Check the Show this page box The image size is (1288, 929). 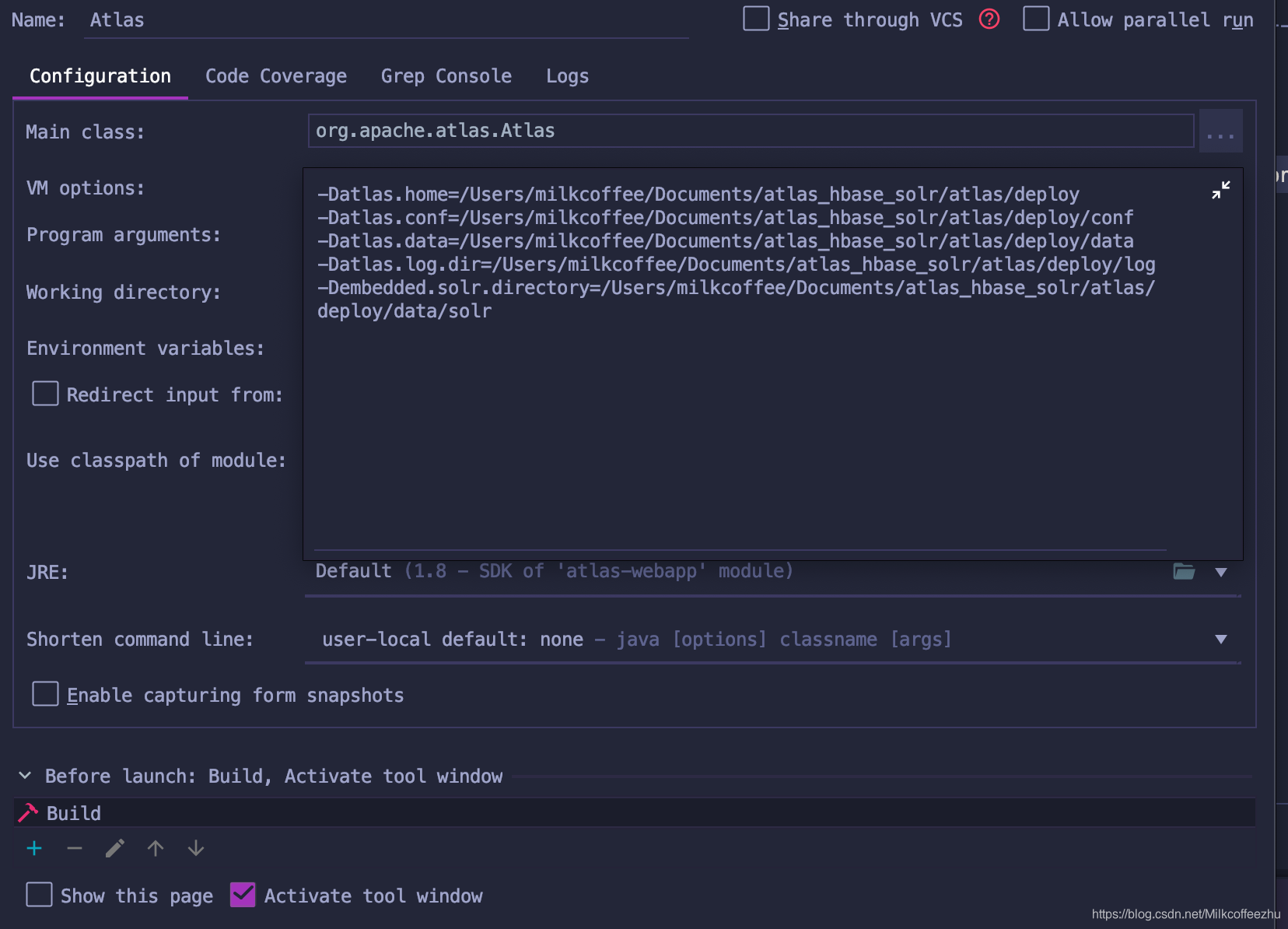pos(39,895)
